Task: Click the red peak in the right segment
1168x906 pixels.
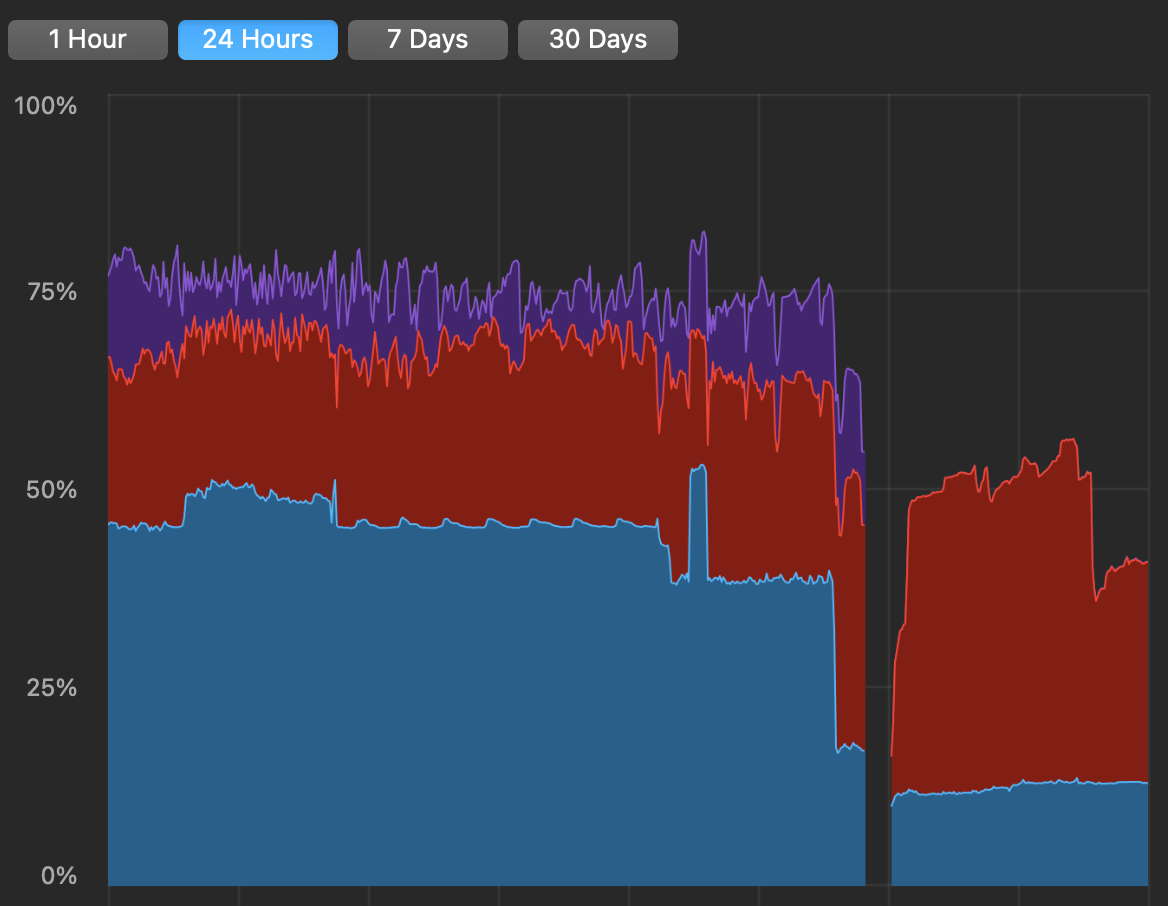Action: (x=1070, y=450)
